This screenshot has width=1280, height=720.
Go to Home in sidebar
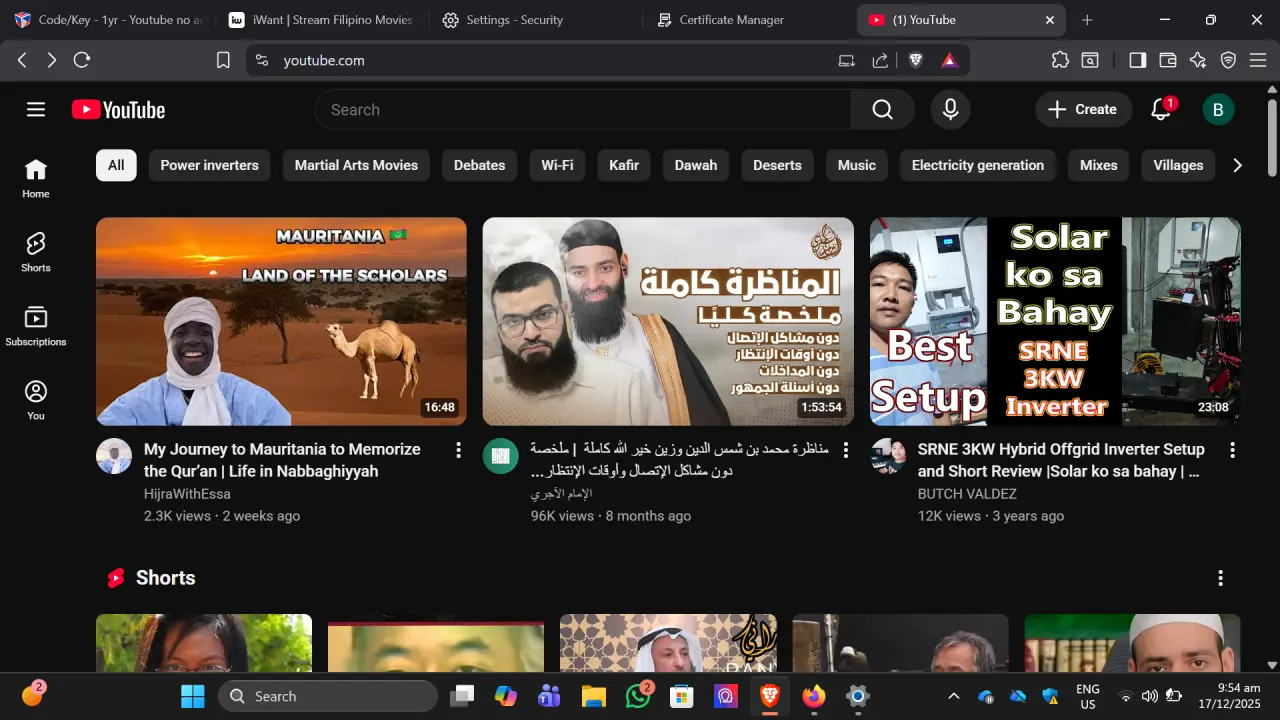tap(36, 178)
